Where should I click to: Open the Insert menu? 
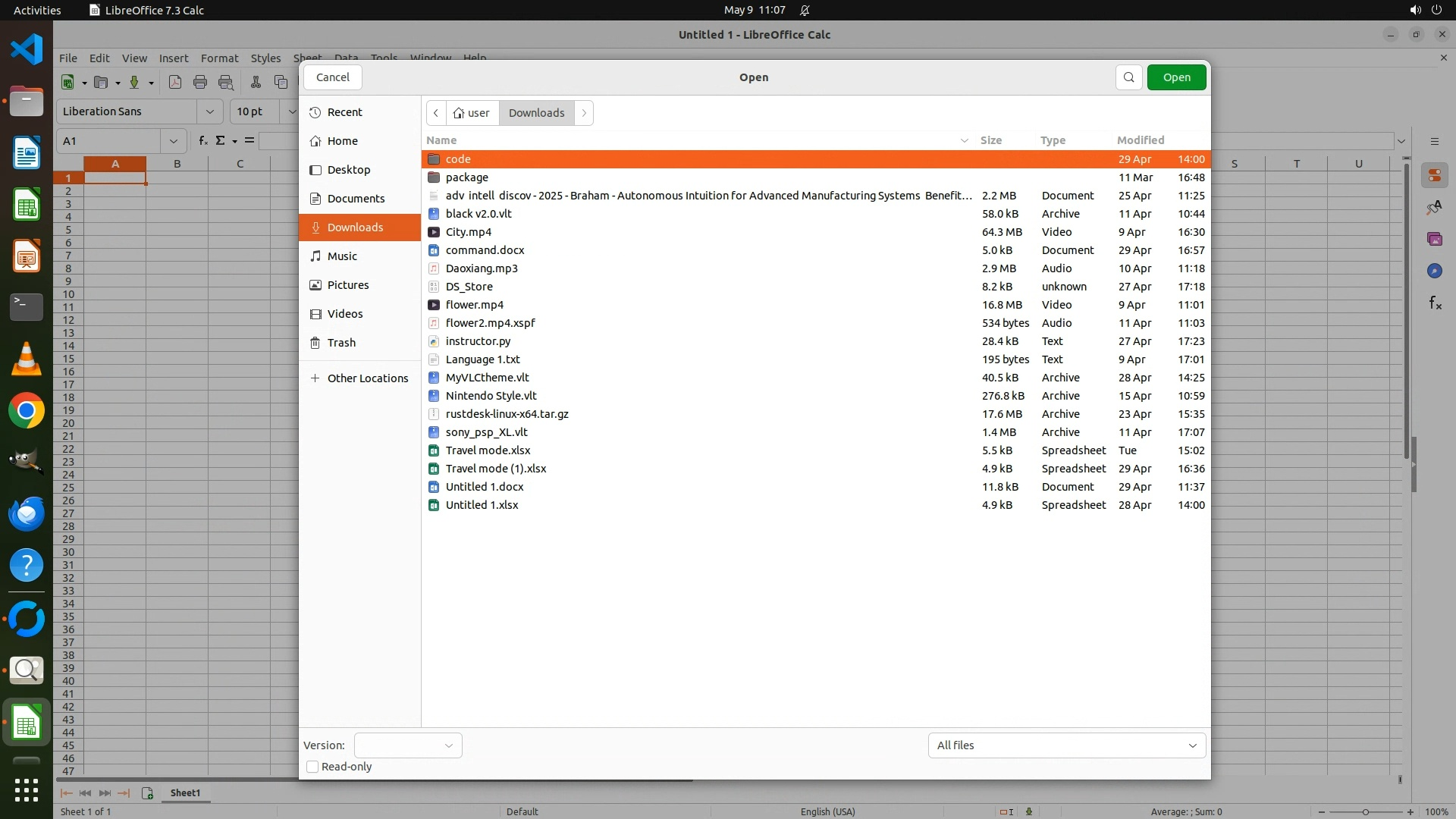(174, 58)
